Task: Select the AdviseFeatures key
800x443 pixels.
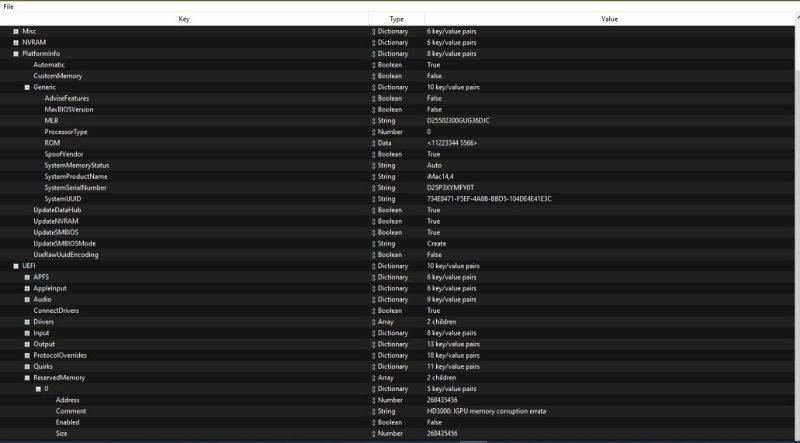Action: coord(67,99)
